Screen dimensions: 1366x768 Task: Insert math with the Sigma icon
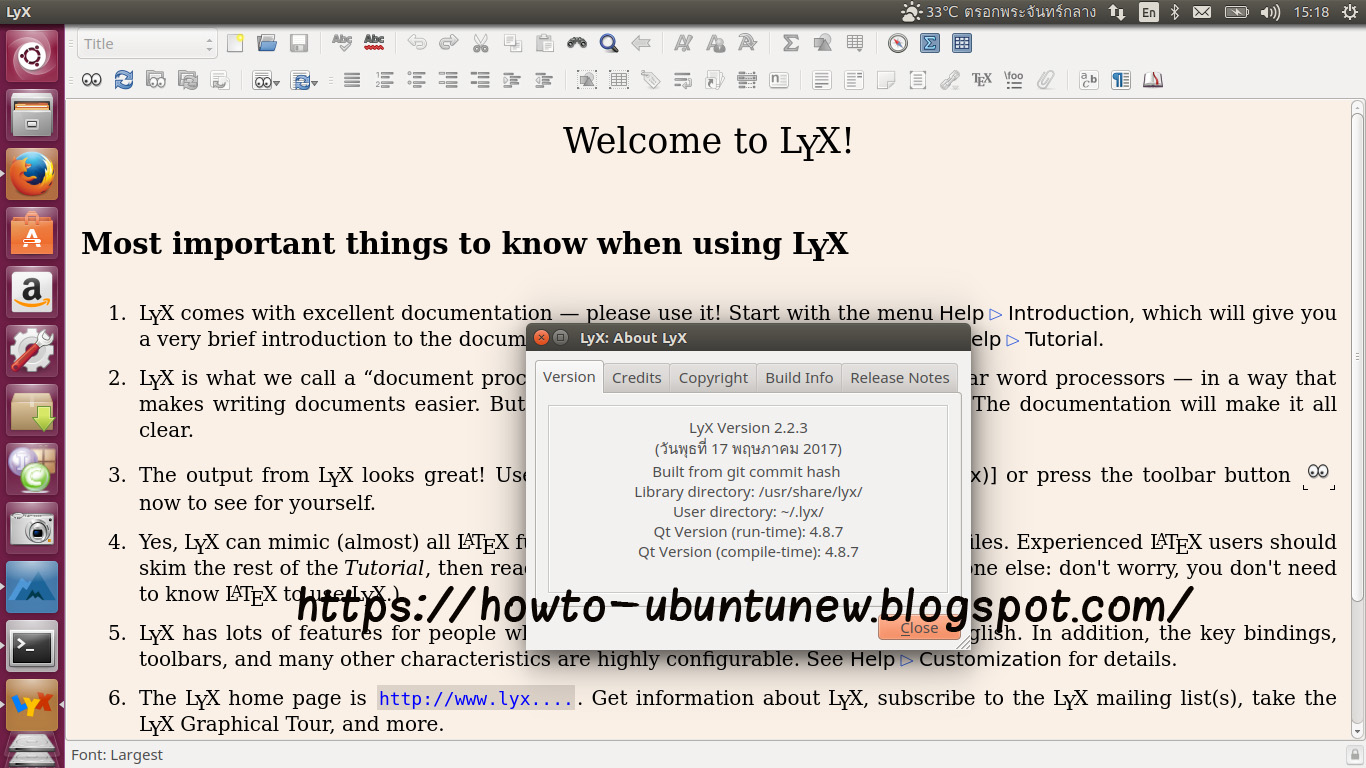(791, 43)
